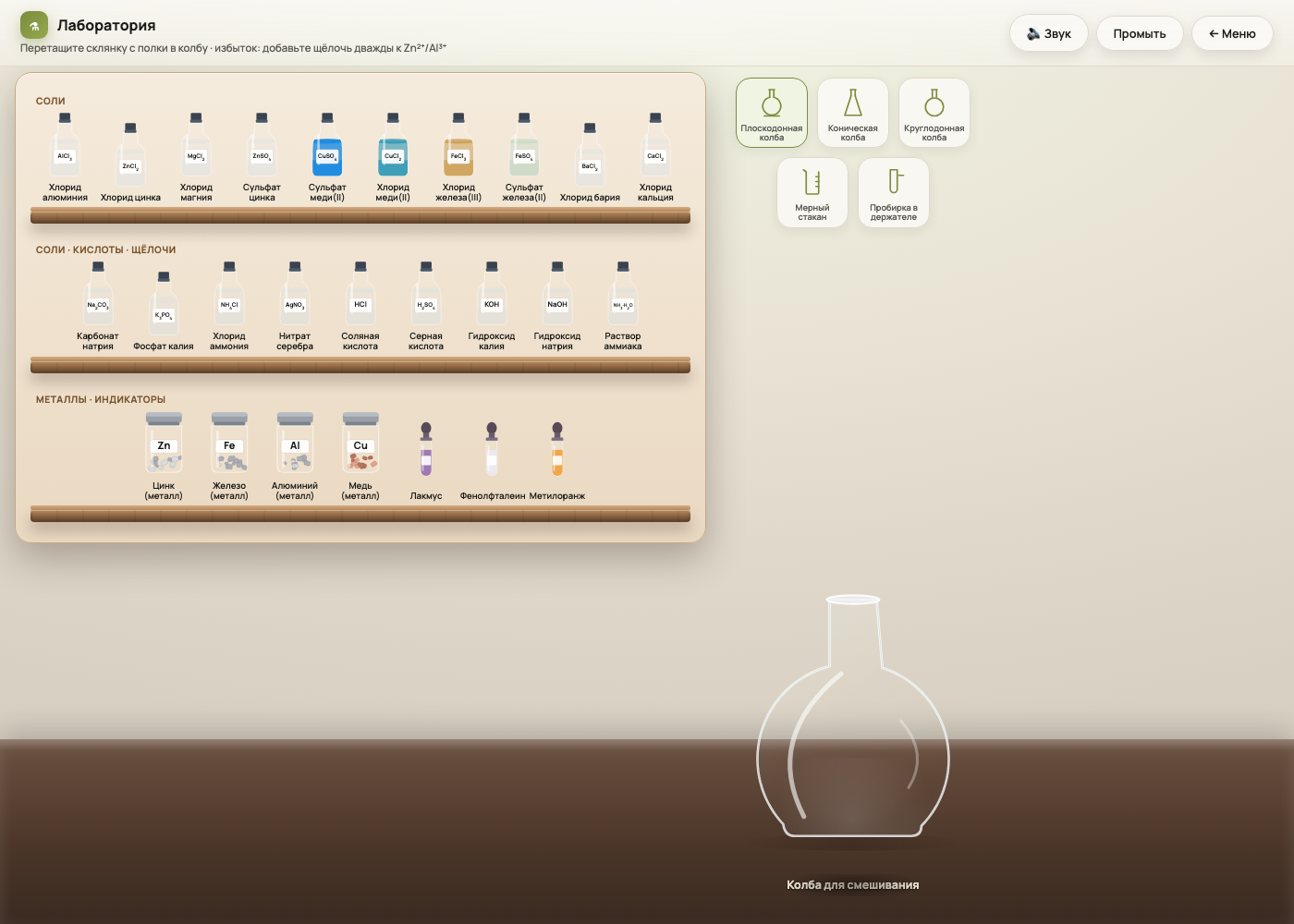The width and height of the screenshot is (1294, 924).
Task: Select the sulfuric acid H2SO4 bottle
Action: point(426,295)
